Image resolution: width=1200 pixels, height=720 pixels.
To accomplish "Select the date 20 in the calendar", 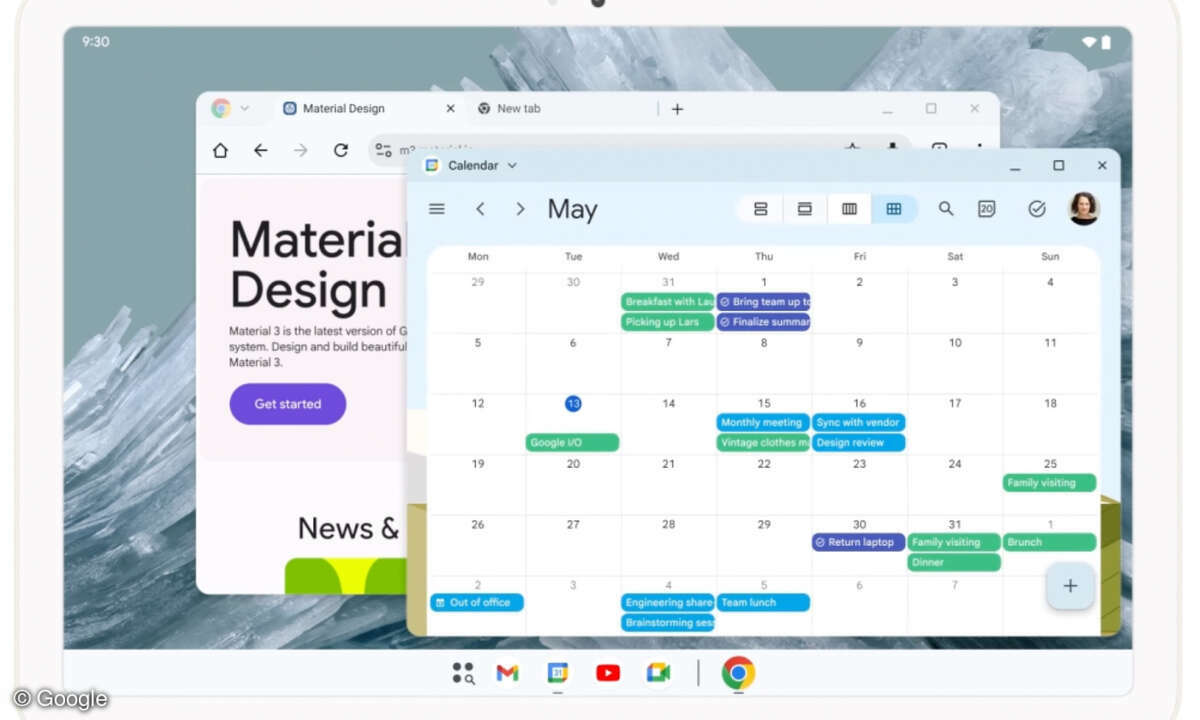I will 573,464.
